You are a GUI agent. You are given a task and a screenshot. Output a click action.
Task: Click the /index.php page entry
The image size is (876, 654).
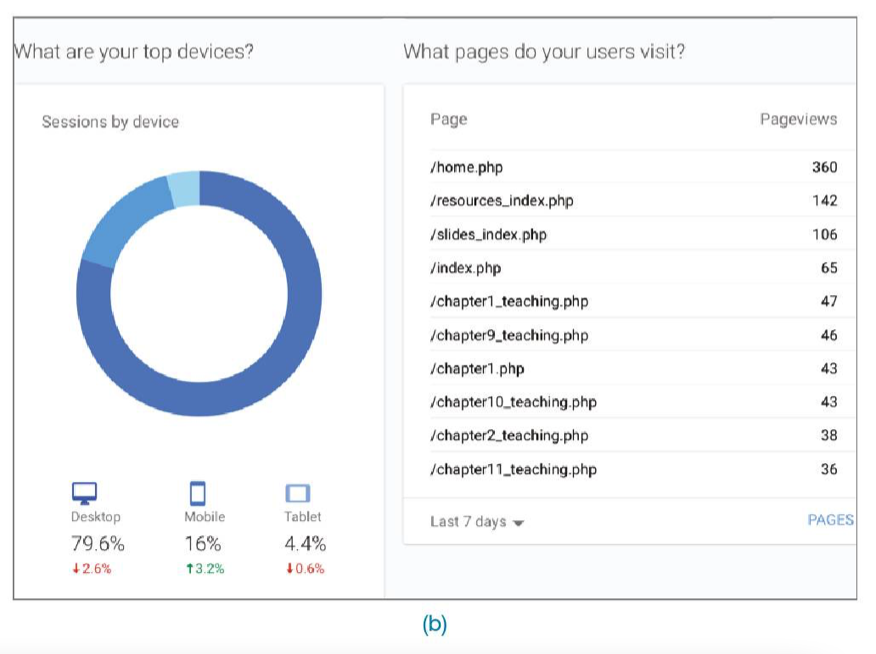pyautogui.click(x=466, y=268)
